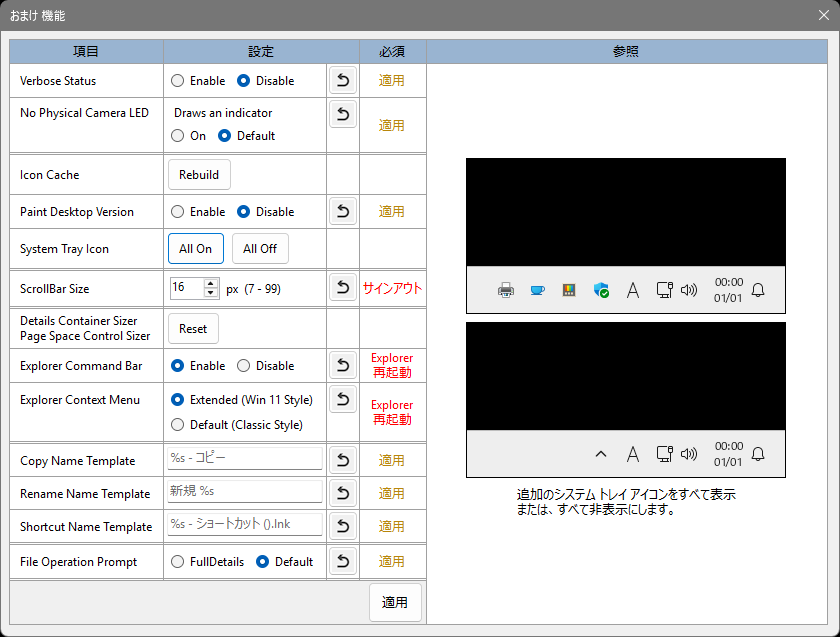Click the red サインアウト label

point(393,288)
